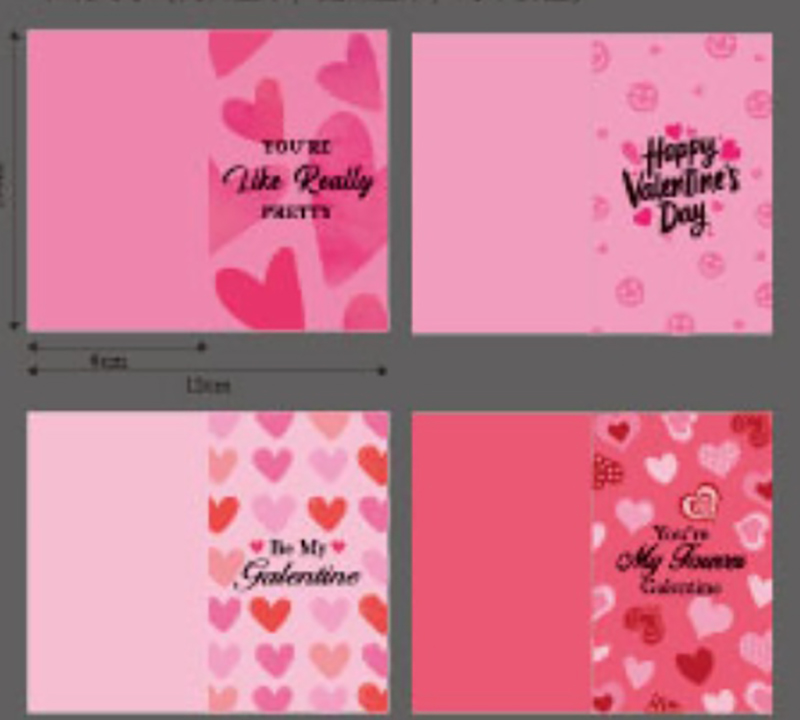
Task: Click the small heart left of "Be My"
Action: (x=257, y=547)
